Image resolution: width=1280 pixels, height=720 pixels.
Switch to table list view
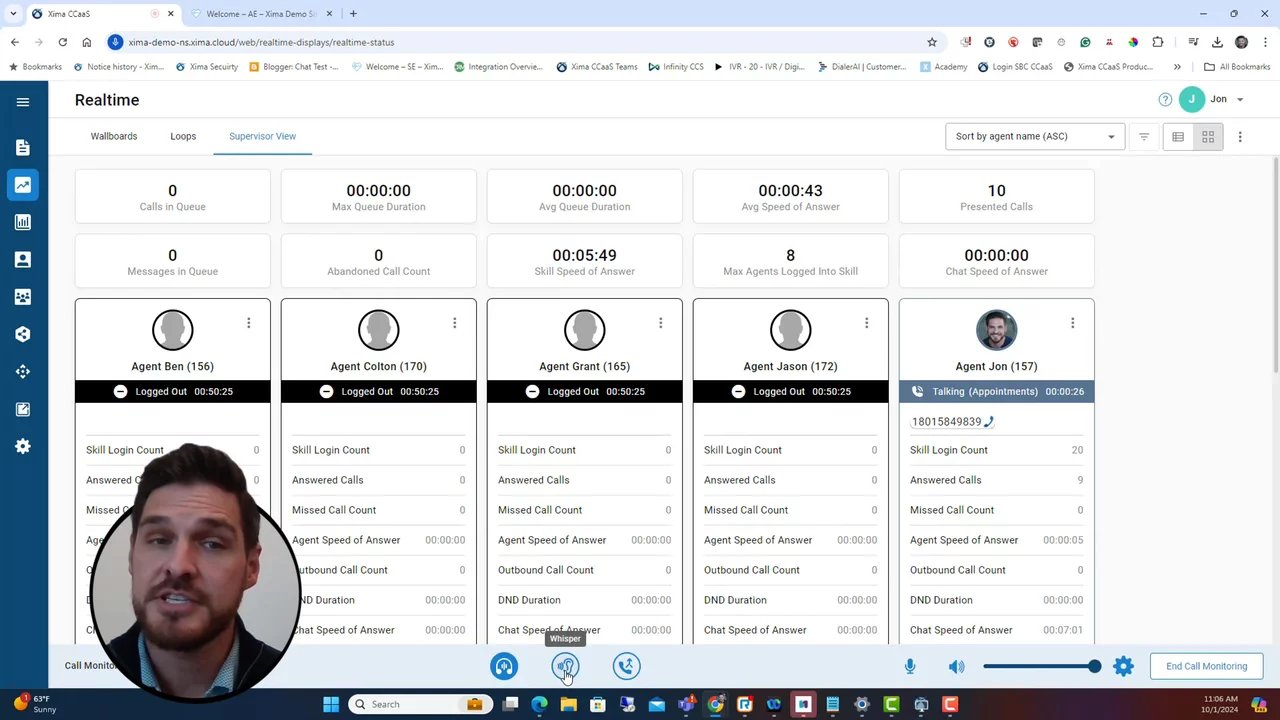coord(1178,137)
